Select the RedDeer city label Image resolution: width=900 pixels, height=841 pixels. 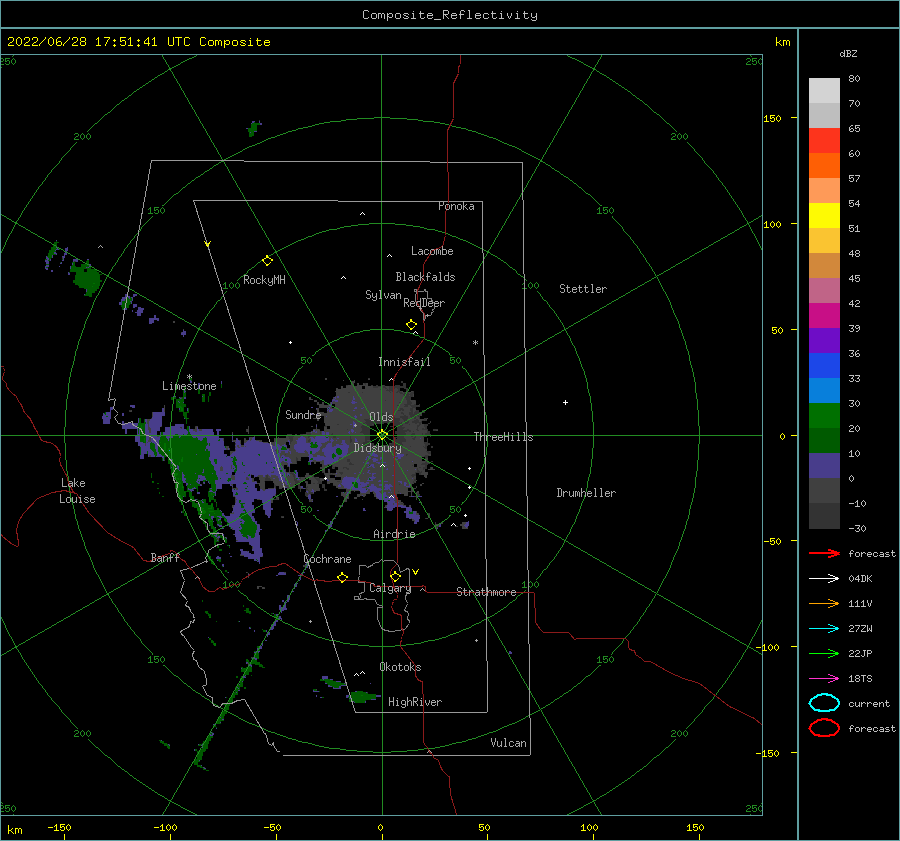424,303
